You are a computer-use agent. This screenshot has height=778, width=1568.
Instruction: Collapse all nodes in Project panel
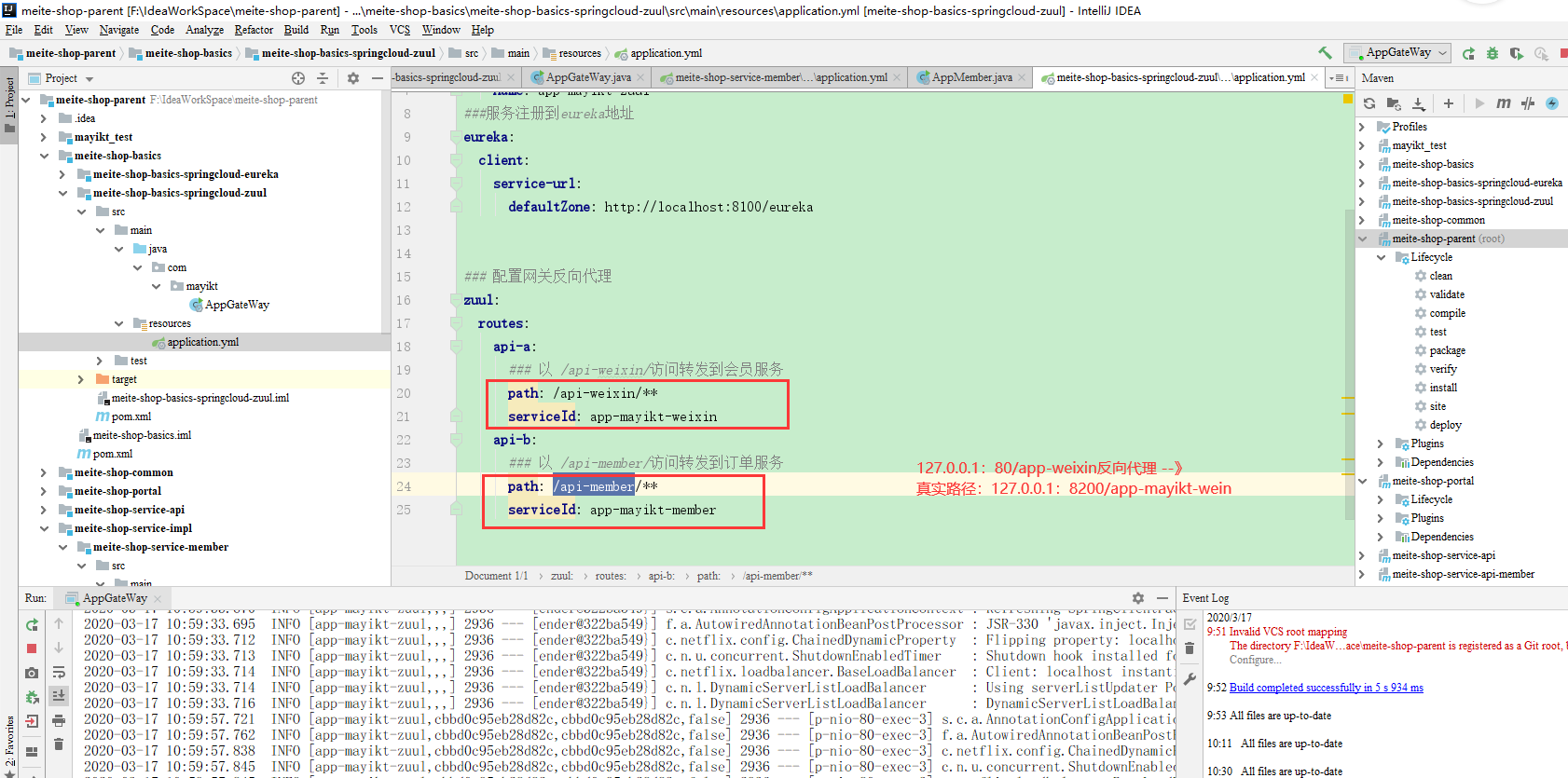323,78
